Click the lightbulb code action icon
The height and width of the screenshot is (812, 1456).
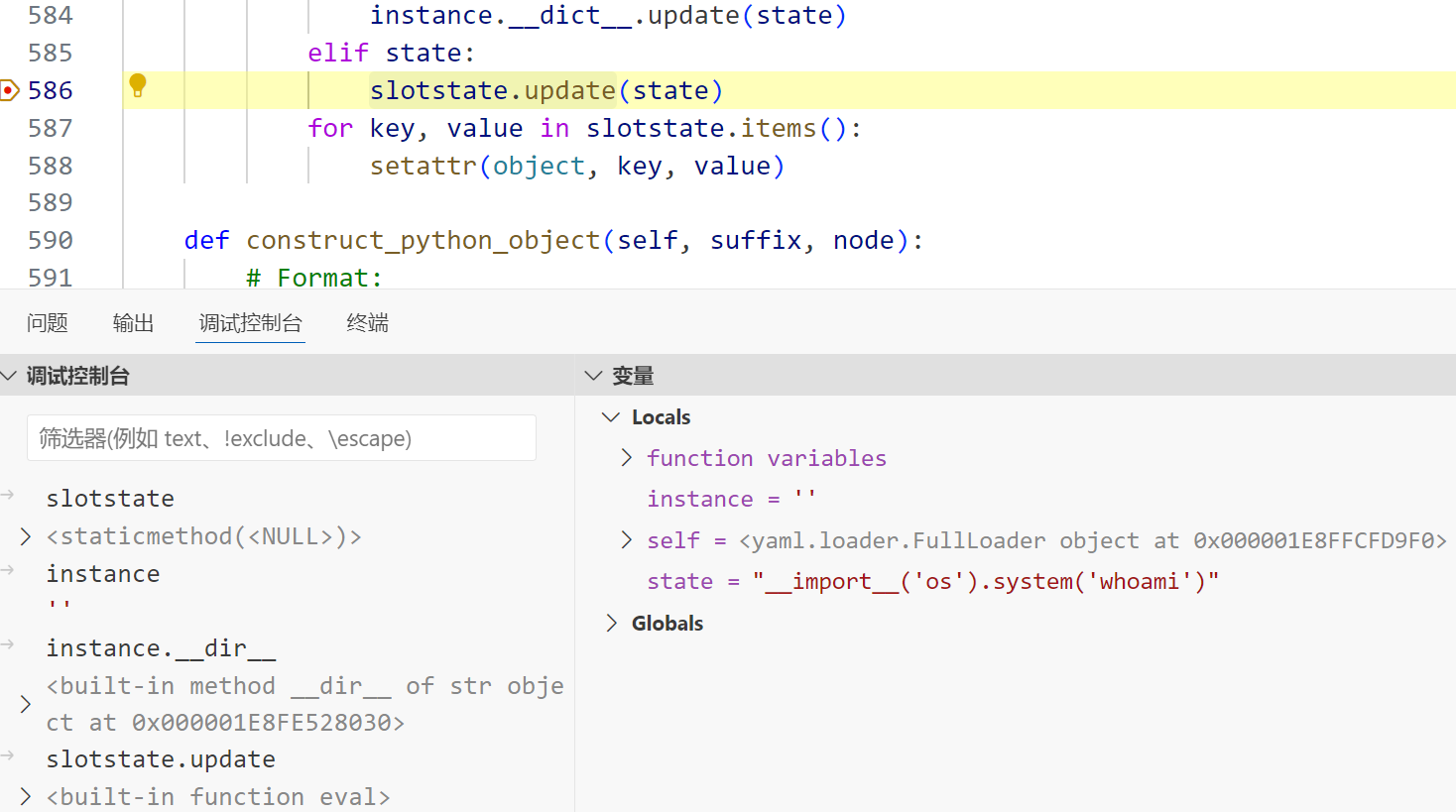pos(138,85)
